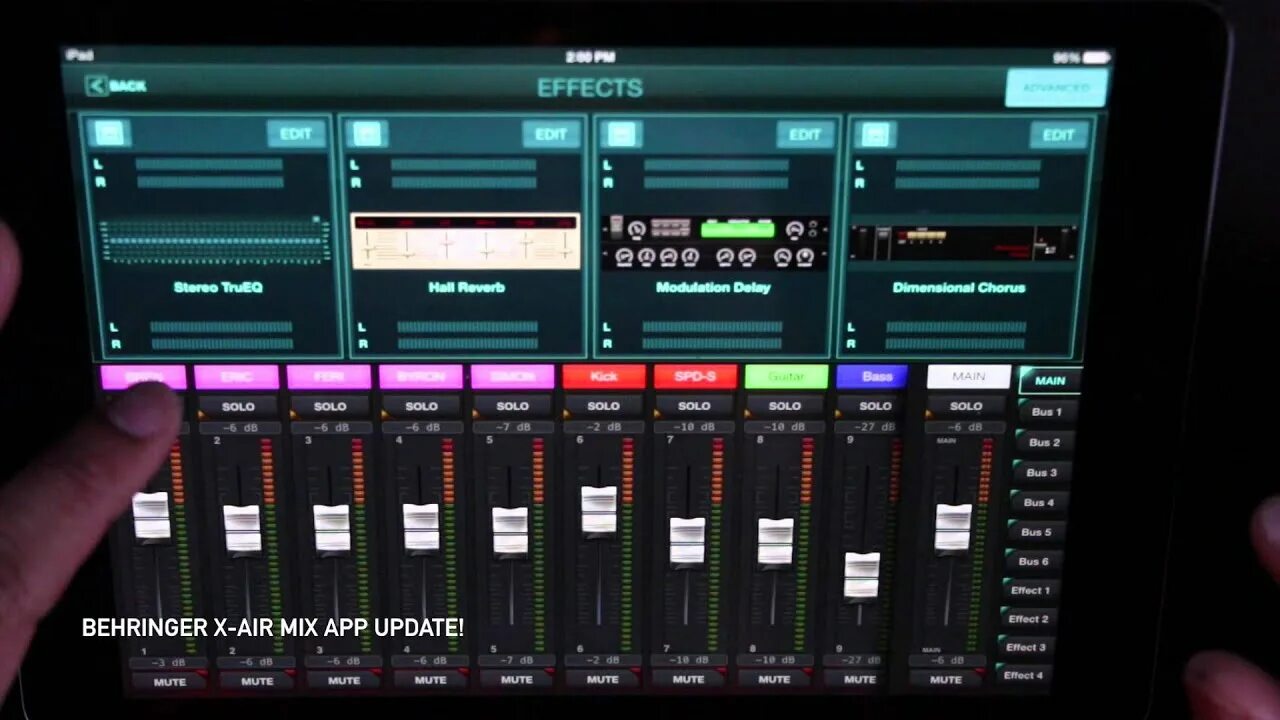Mute channel 3

343,680
